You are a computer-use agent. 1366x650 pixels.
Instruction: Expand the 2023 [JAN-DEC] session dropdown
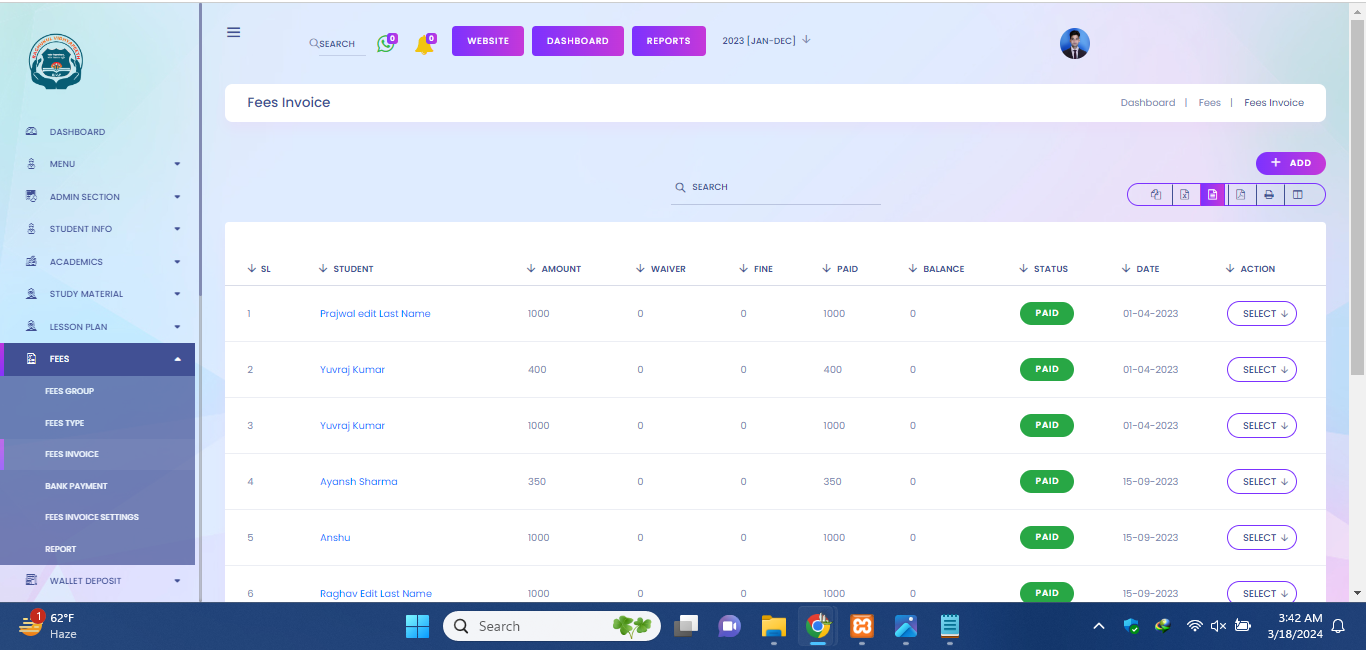pos(766,40)
